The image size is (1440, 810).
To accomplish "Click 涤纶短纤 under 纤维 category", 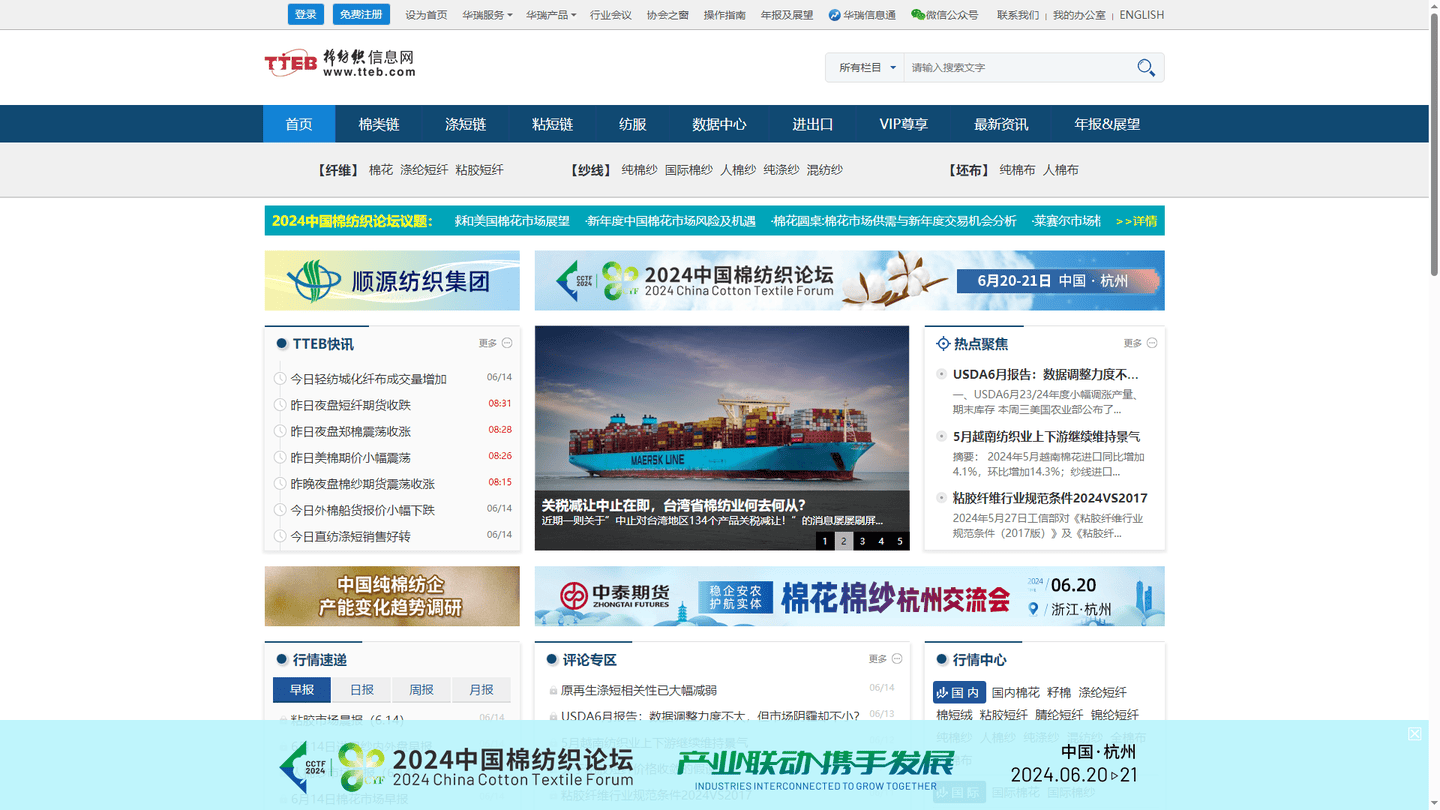I will click(x=424, y=170).
